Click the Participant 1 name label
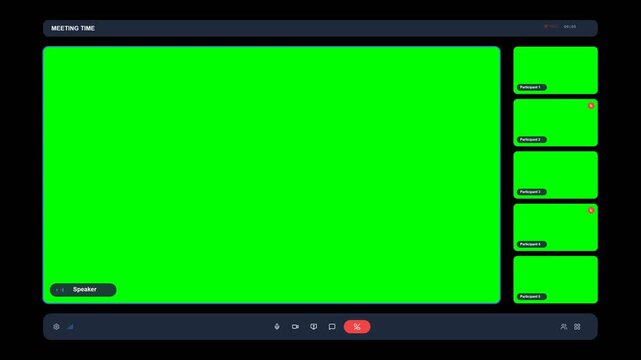The width and height of the screenshot is (641, 360). click(531, 87)
